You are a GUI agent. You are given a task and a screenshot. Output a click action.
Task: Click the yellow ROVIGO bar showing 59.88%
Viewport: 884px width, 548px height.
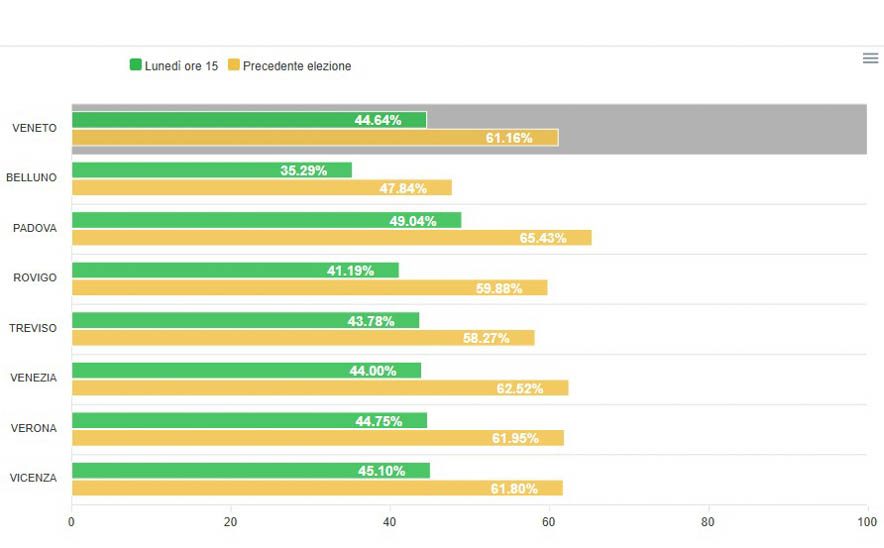(309, 288)
